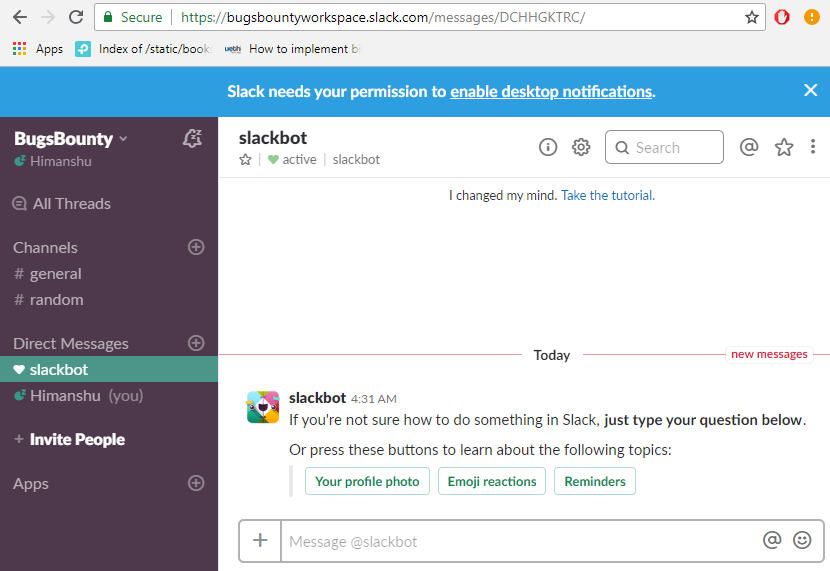830x571 pixels.
Task: Open the general channel
Action: (55, 274)
